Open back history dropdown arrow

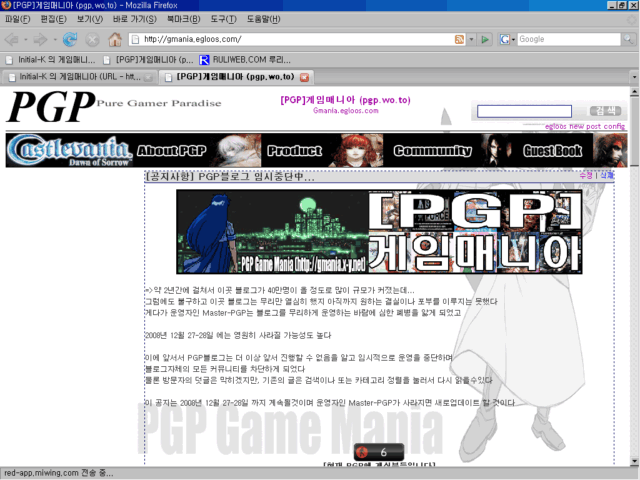[25, 40]
